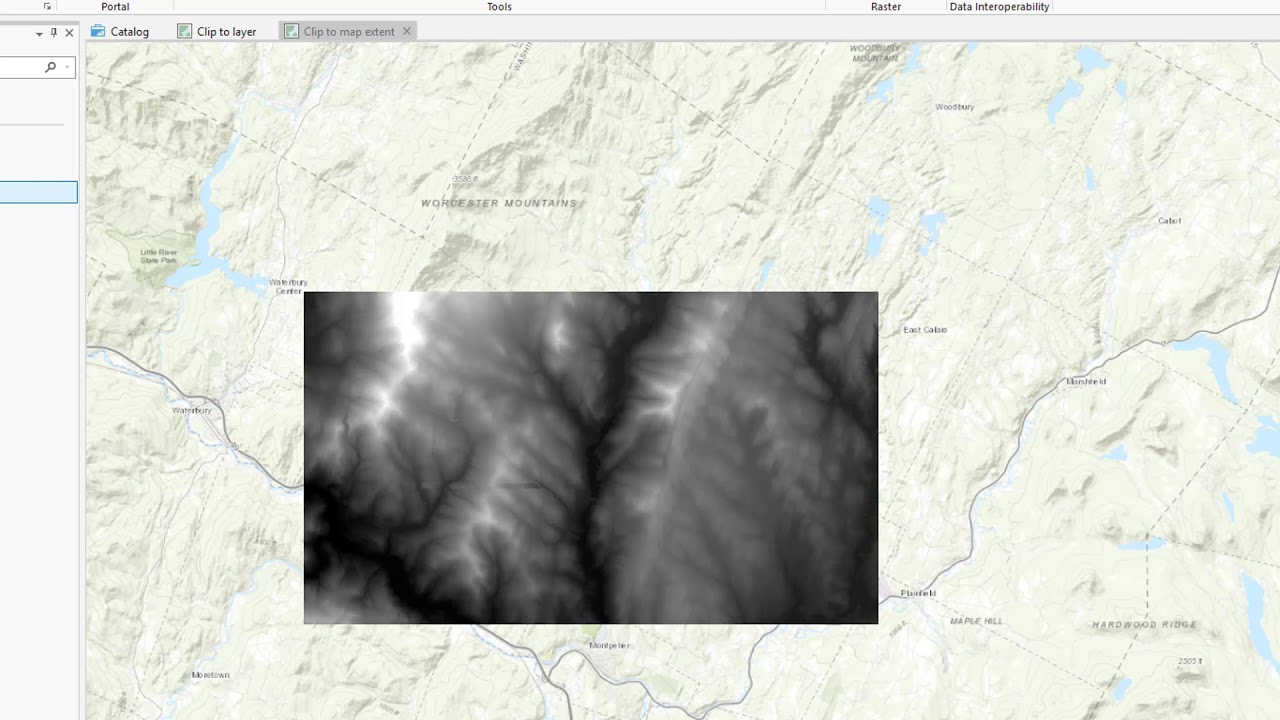Click the Montpelier label on map
Screen dimensions: 1280x720
pyautogui.click(x=610, y=645)
